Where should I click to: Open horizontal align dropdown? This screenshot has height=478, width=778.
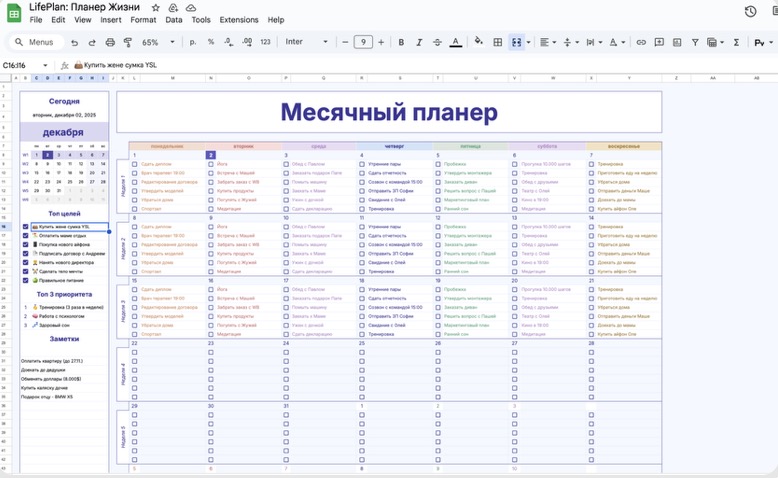tap(548, 43)
